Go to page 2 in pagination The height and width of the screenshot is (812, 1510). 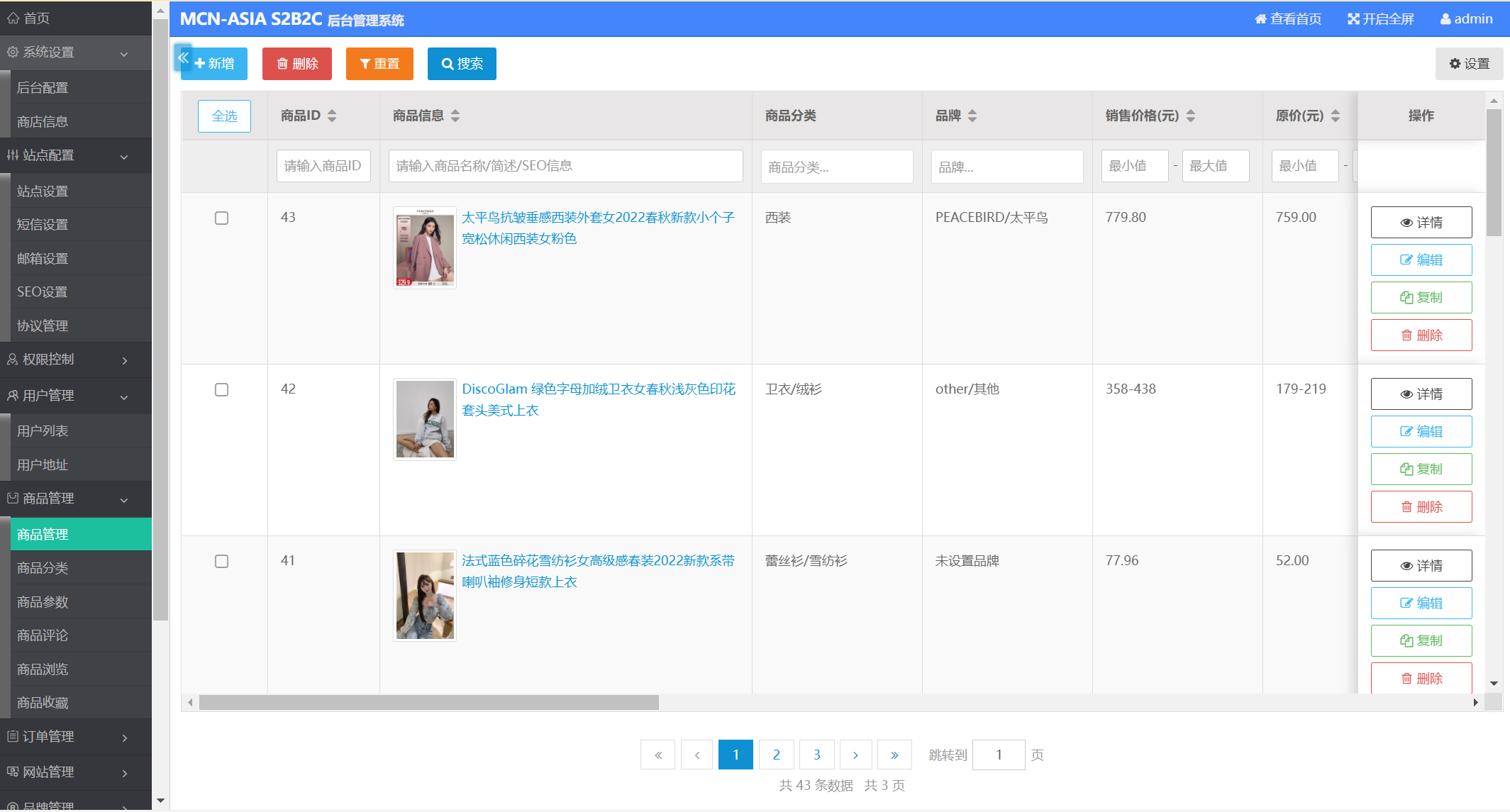[x=776, y=755]
